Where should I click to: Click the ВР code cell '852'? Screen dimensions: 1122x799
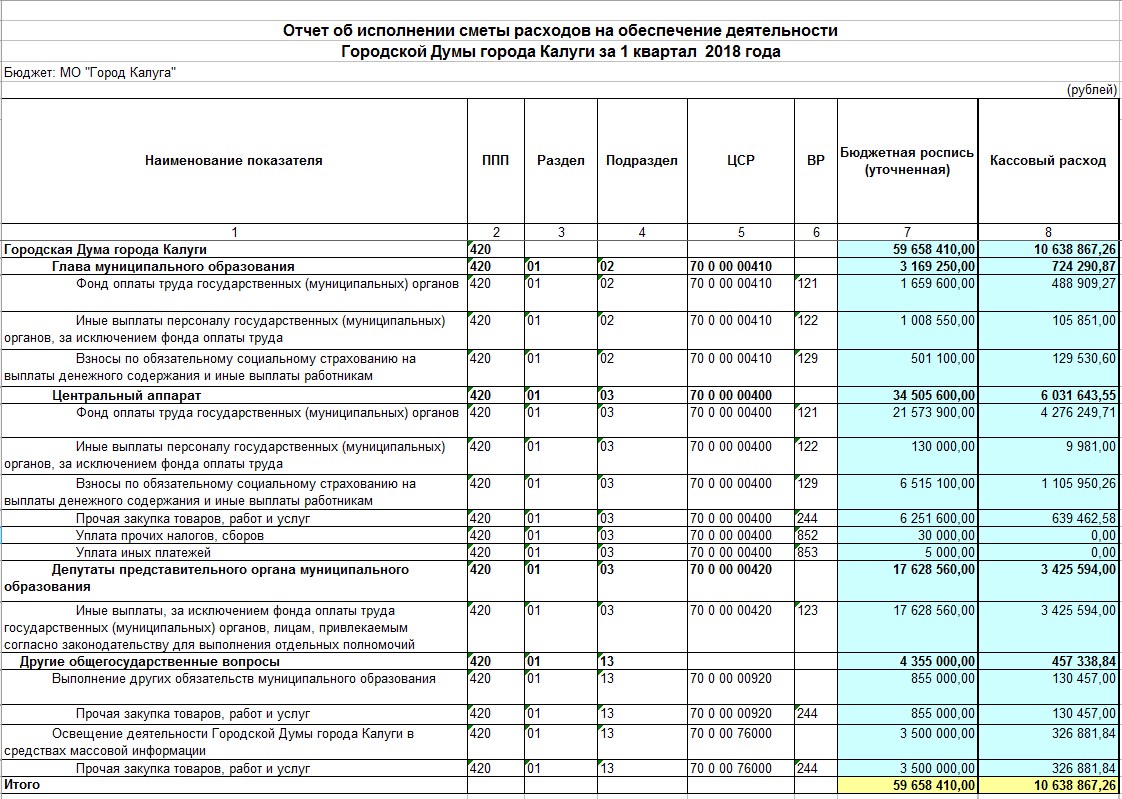coord(809,536)
